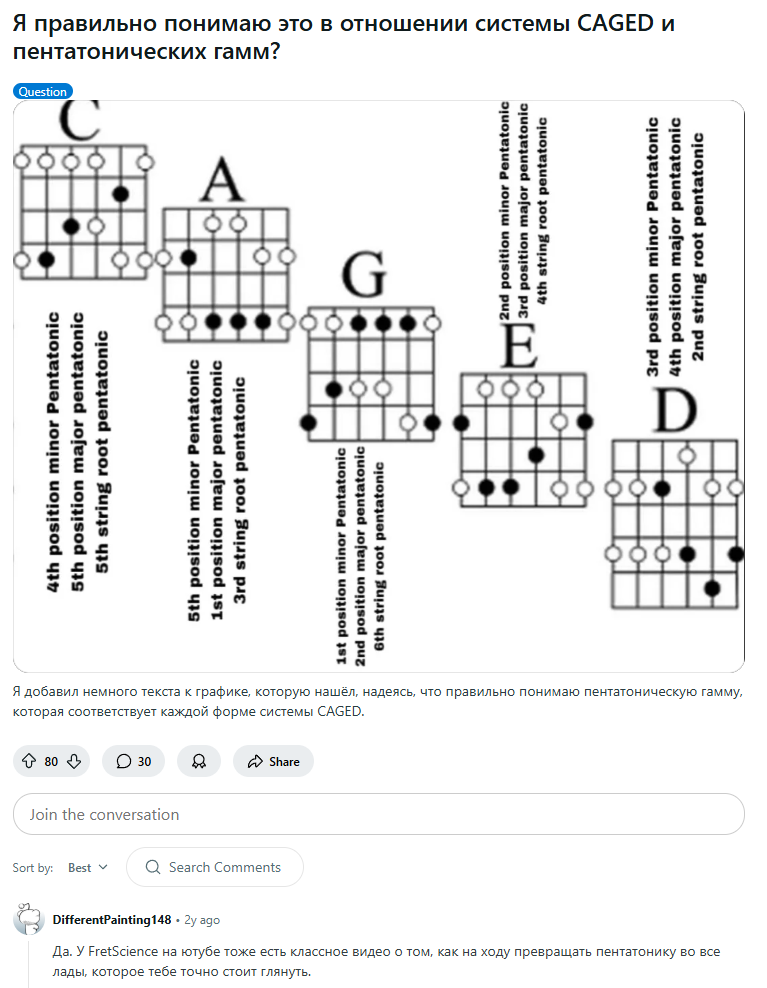
Task: Collapse the comment thread line
Action: 28,963
